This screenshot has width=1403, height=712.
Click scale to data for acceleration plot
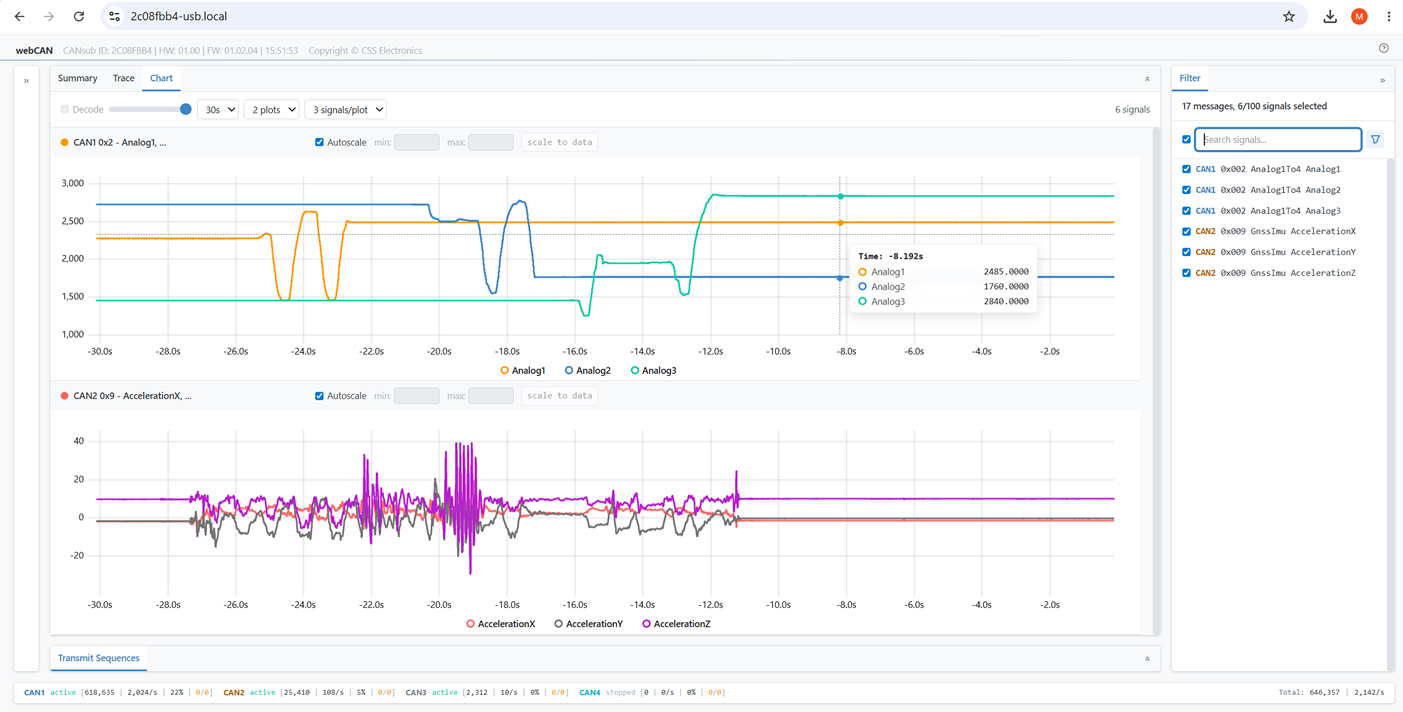tap(560, 396)
